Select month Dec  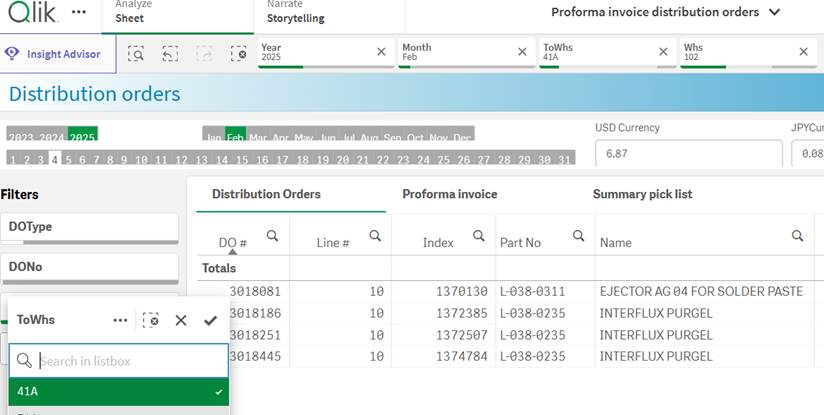tap(462, 134)
